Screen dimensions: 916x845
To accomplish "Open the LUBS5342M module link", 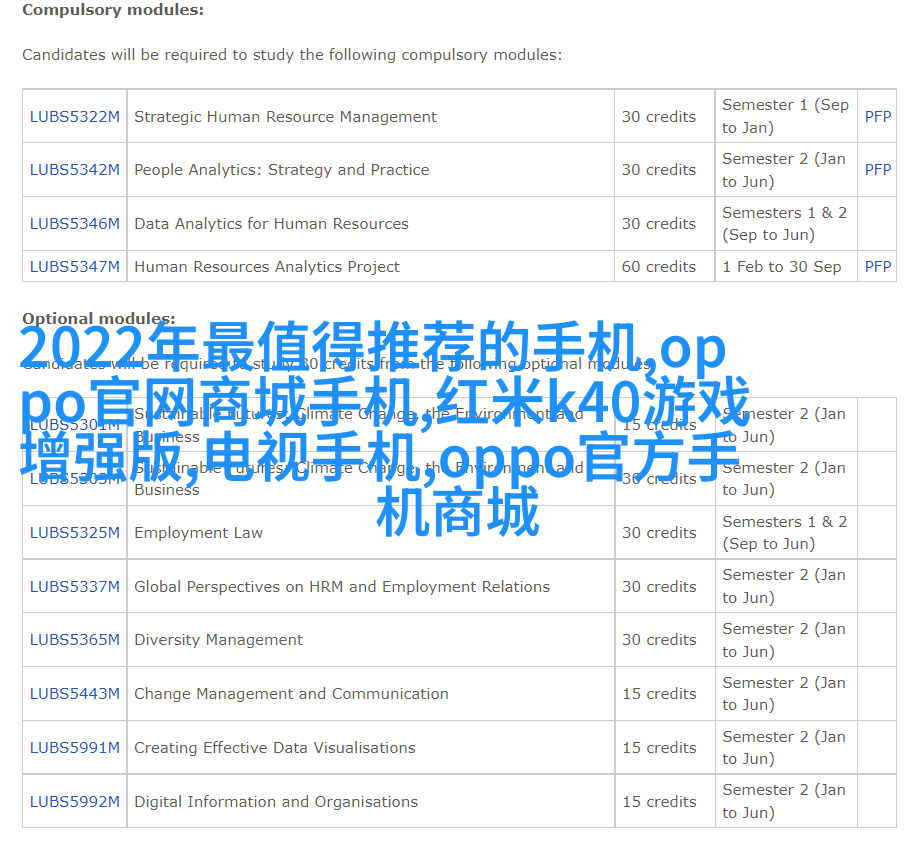I will point(75,170).
